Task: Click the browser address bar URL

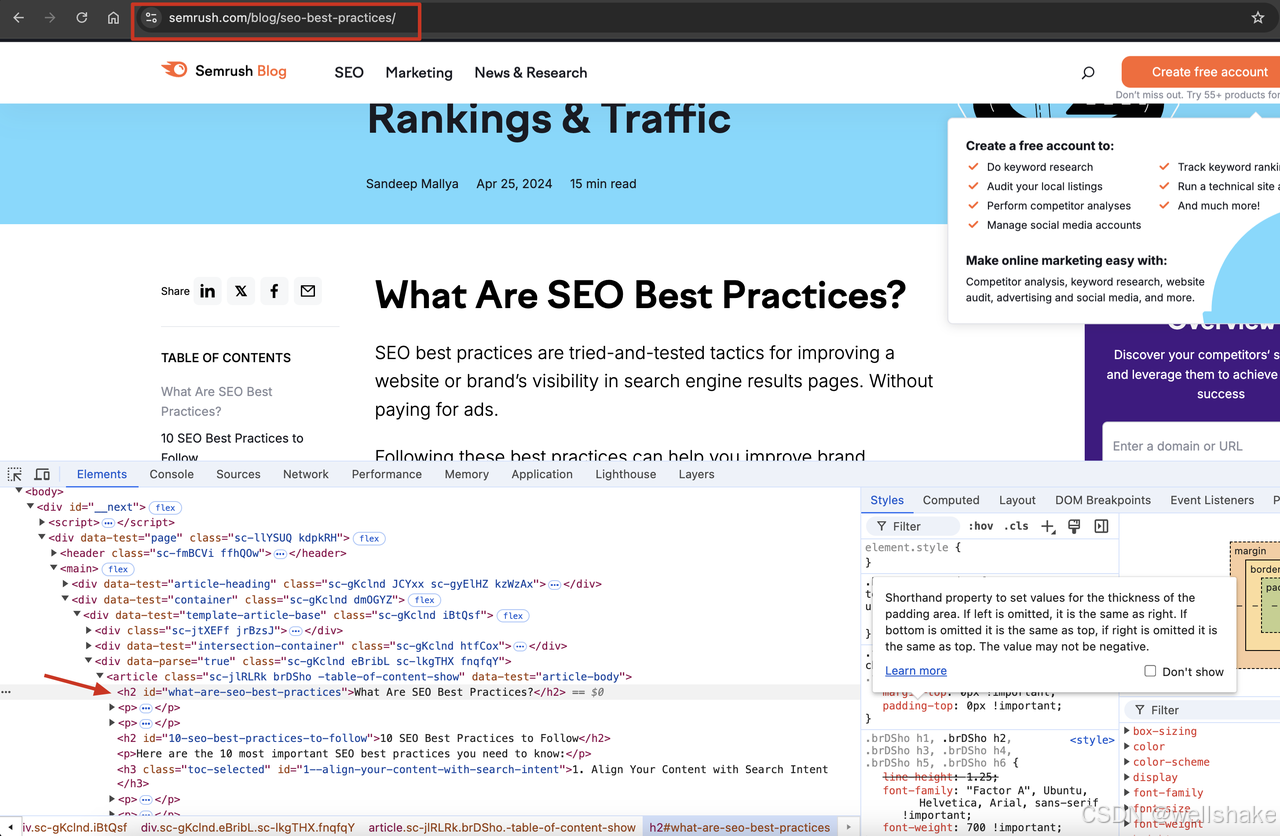Action: [x=283, y=18]
